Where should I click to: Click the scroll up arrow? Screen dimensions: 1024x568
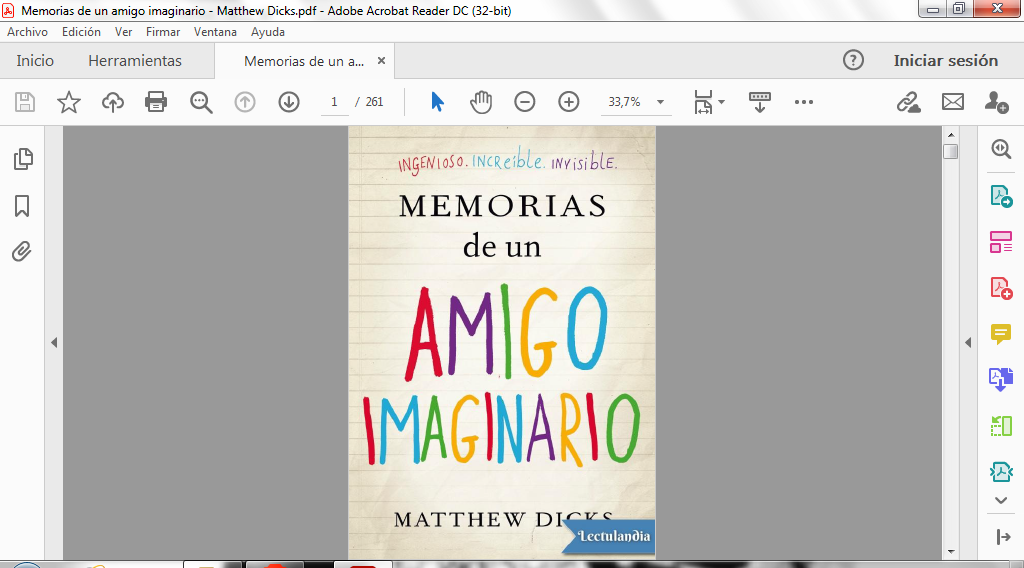pos(951,135)
